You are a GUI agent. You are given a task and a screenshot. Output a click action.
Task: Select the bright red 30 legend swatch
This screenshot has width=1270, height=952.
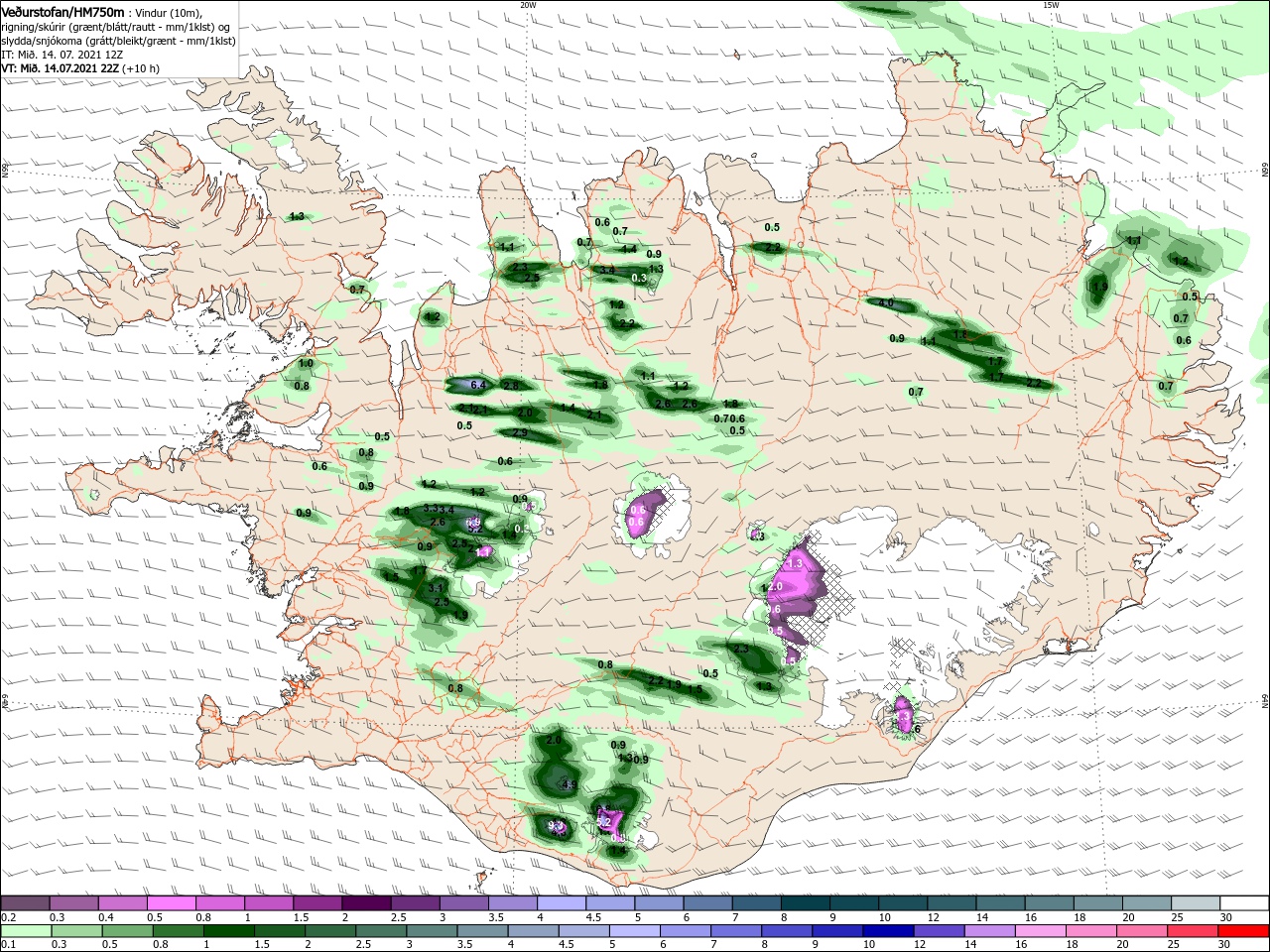[1243, 931]
